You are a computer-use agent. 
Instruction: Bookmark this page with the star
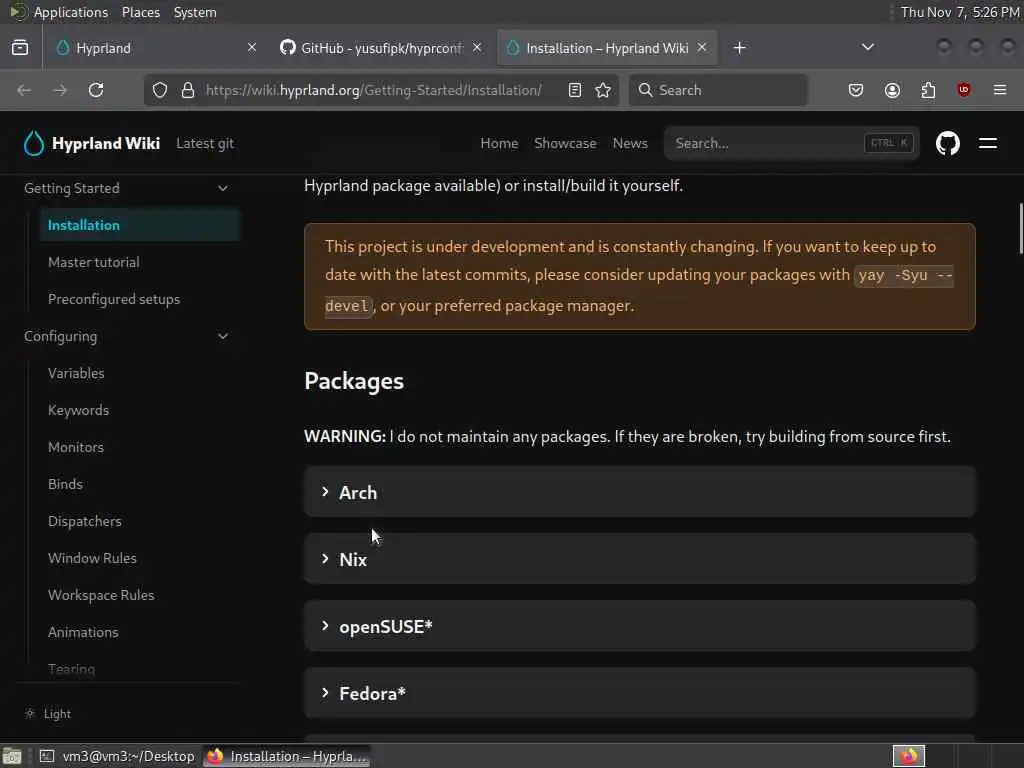tap(603, 90)
